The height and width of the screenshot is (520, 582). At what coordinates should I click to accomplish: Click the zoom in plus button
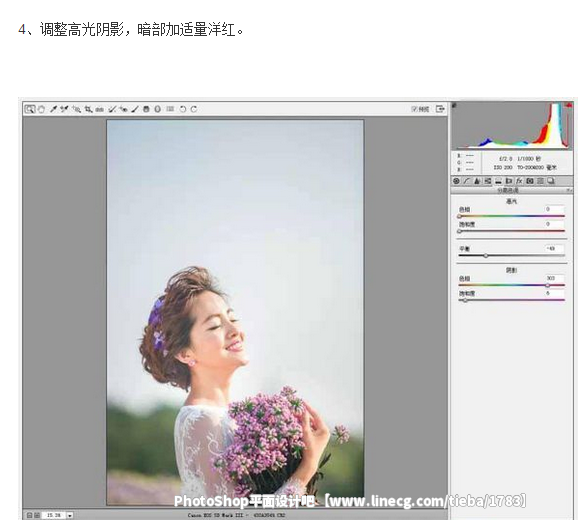(x=37, y=515)
